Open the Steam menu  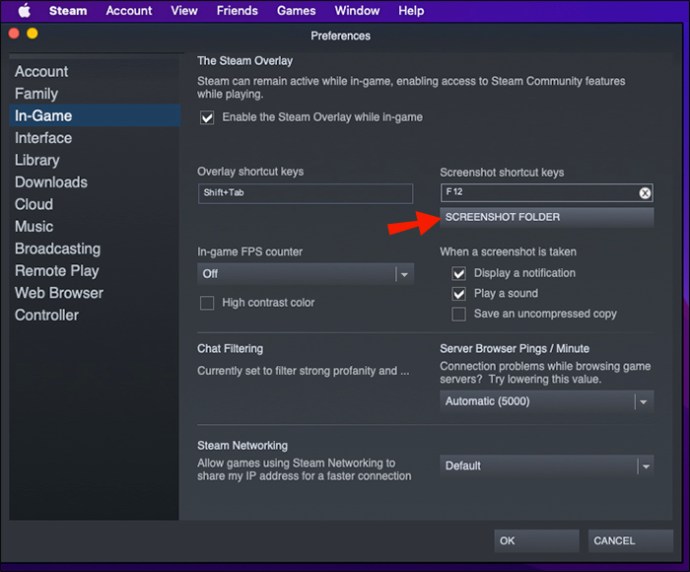pyautogui.click(x=68, y=11)
